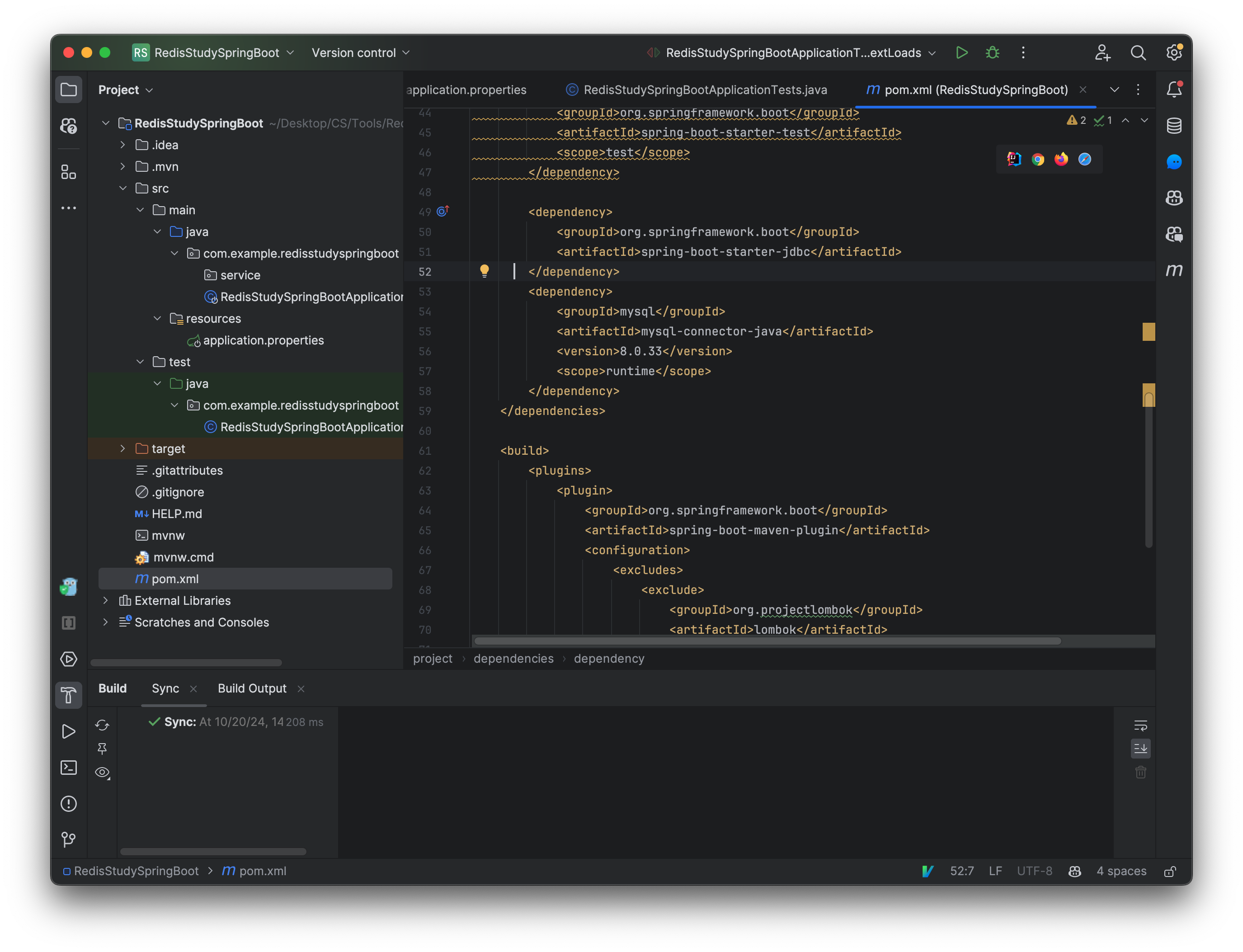This screenshot has width=1243, height=952.
Task: Open the Structure tool window icon
Action: pyautogui.click(x=69, y=172)
